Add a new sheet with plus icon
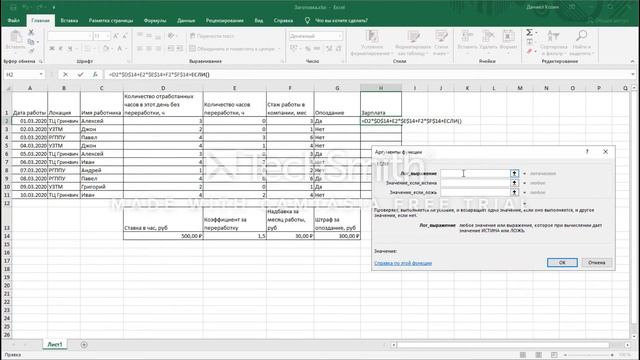Image resolution: width=640 pixels, height=360 pixels. click(x=84, y=345)
